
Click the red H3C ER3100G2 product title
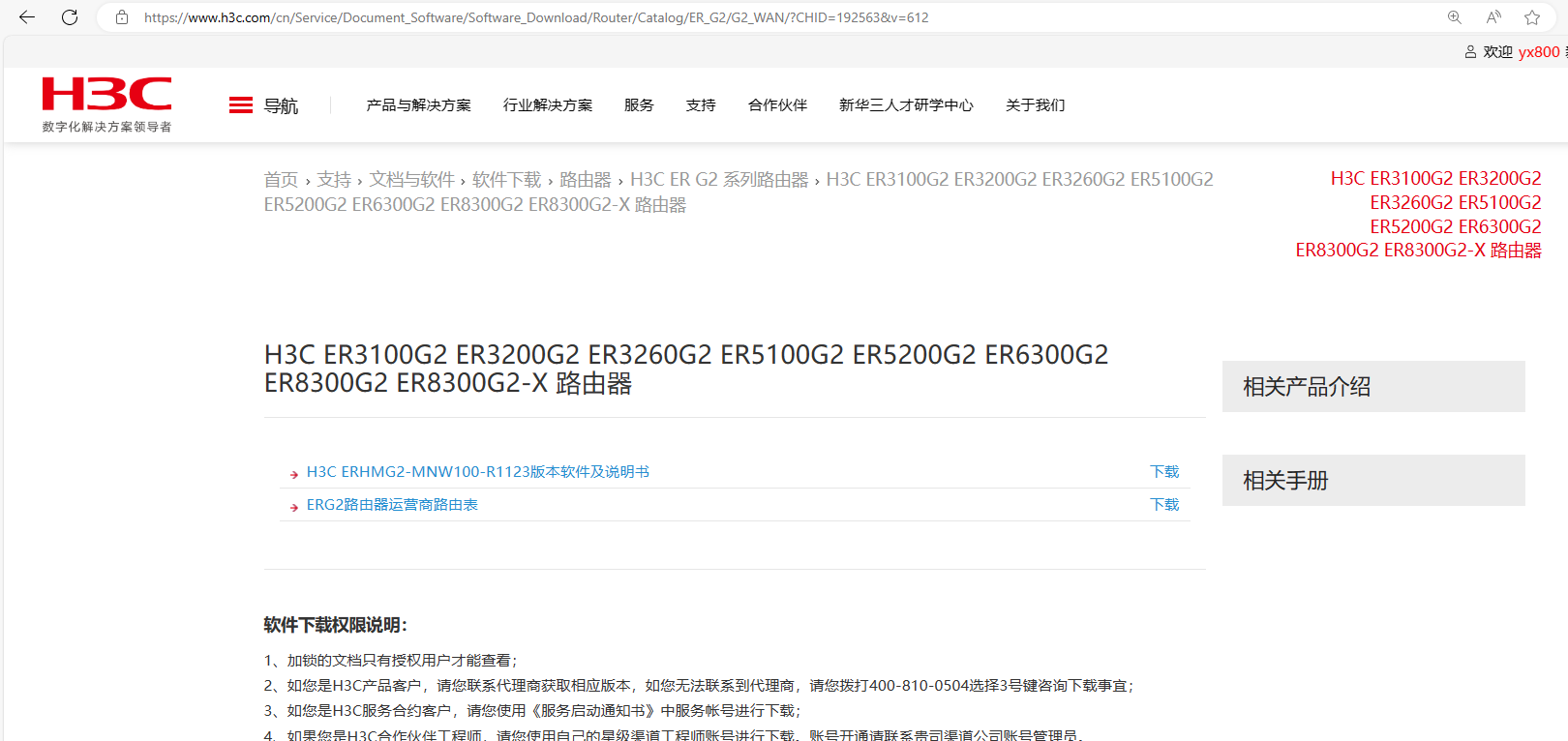(1419, 214)
